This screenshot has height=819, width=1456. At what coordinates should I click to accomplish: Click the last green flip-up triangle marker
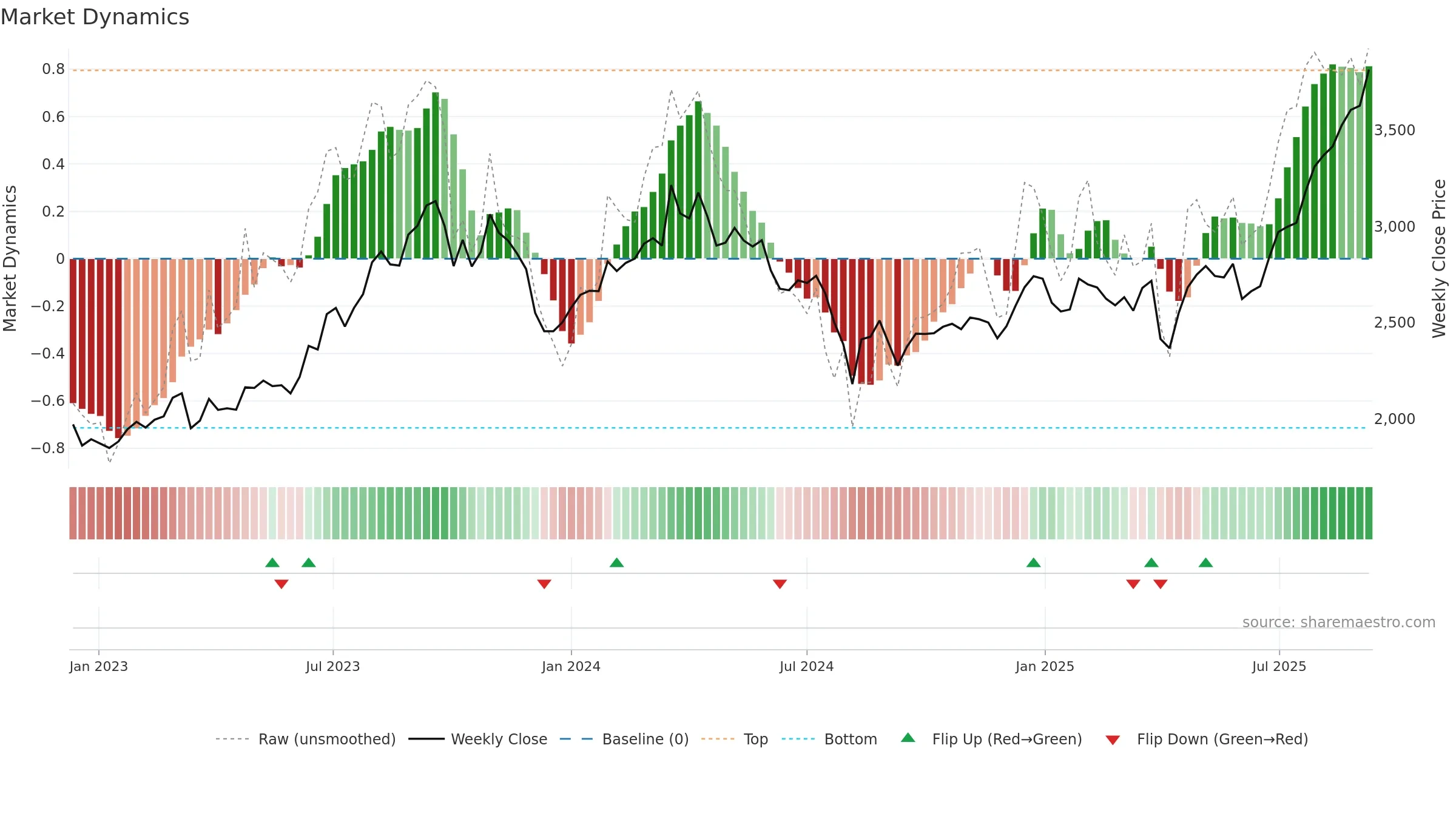[x=1206, y=563]
